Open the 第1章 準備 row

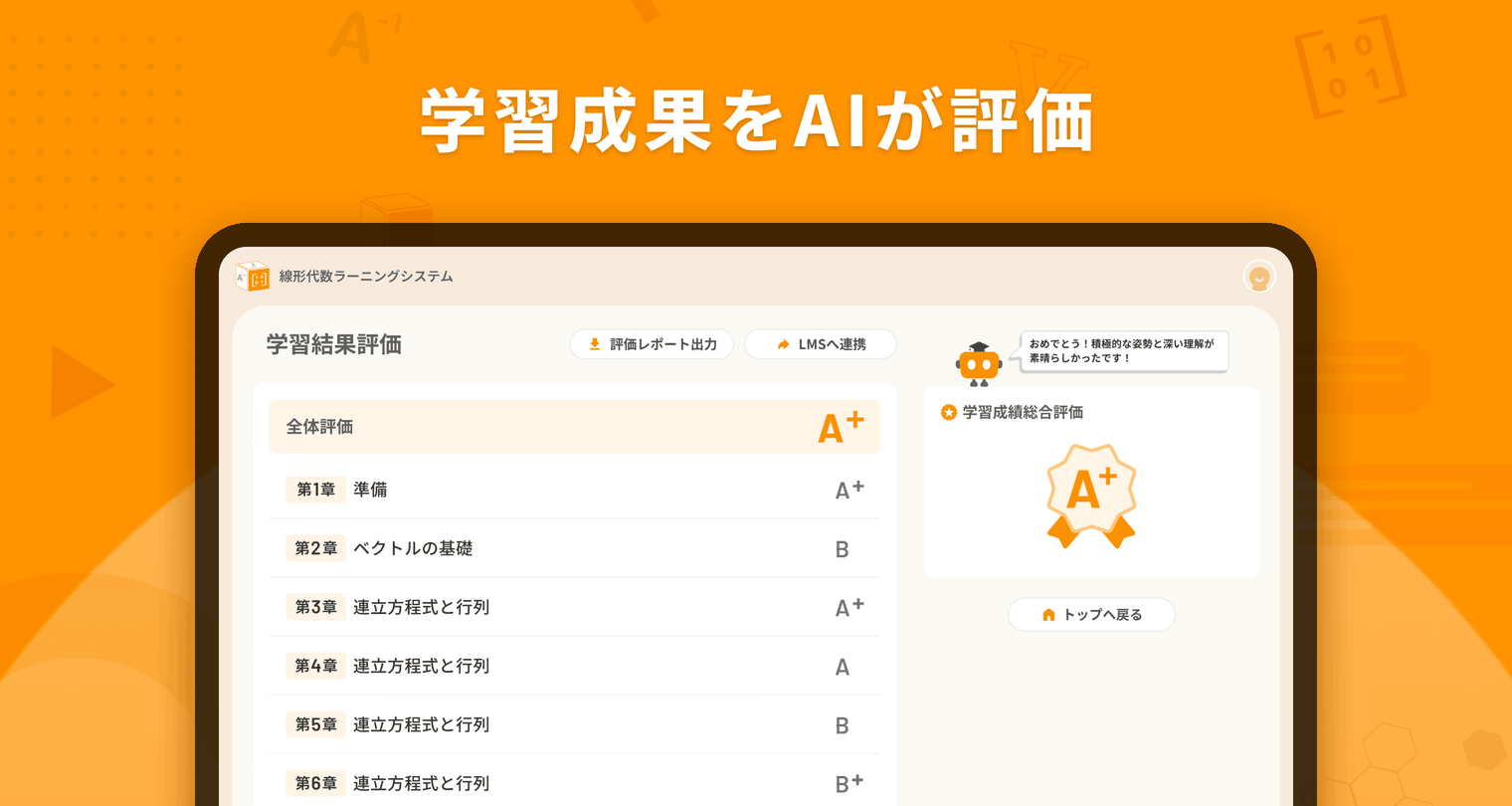[574, 490]
